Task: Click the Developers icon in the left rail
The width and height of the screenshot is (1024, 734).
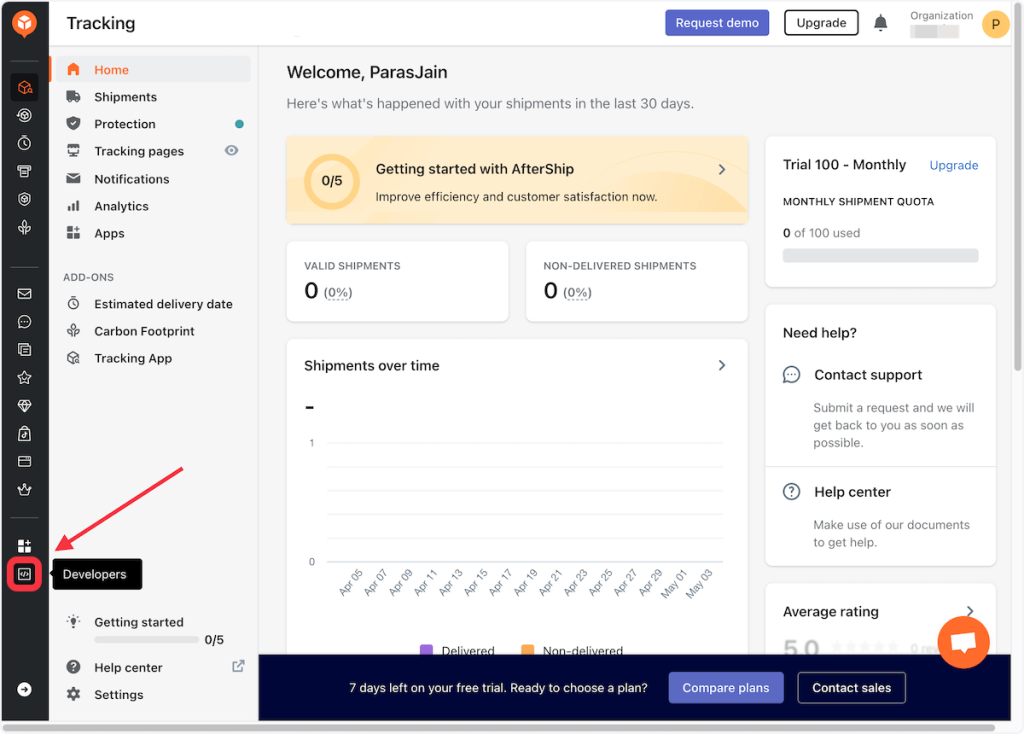Action: pyautogui.click(x=25, y=574)
